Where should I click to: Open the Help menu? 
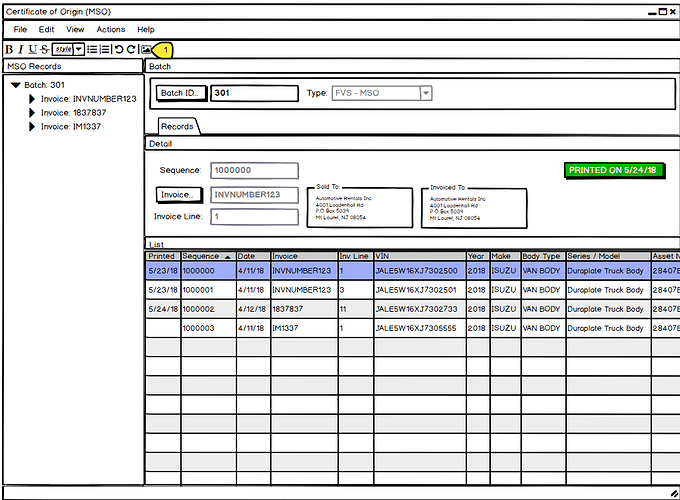[x=146, y=29]
